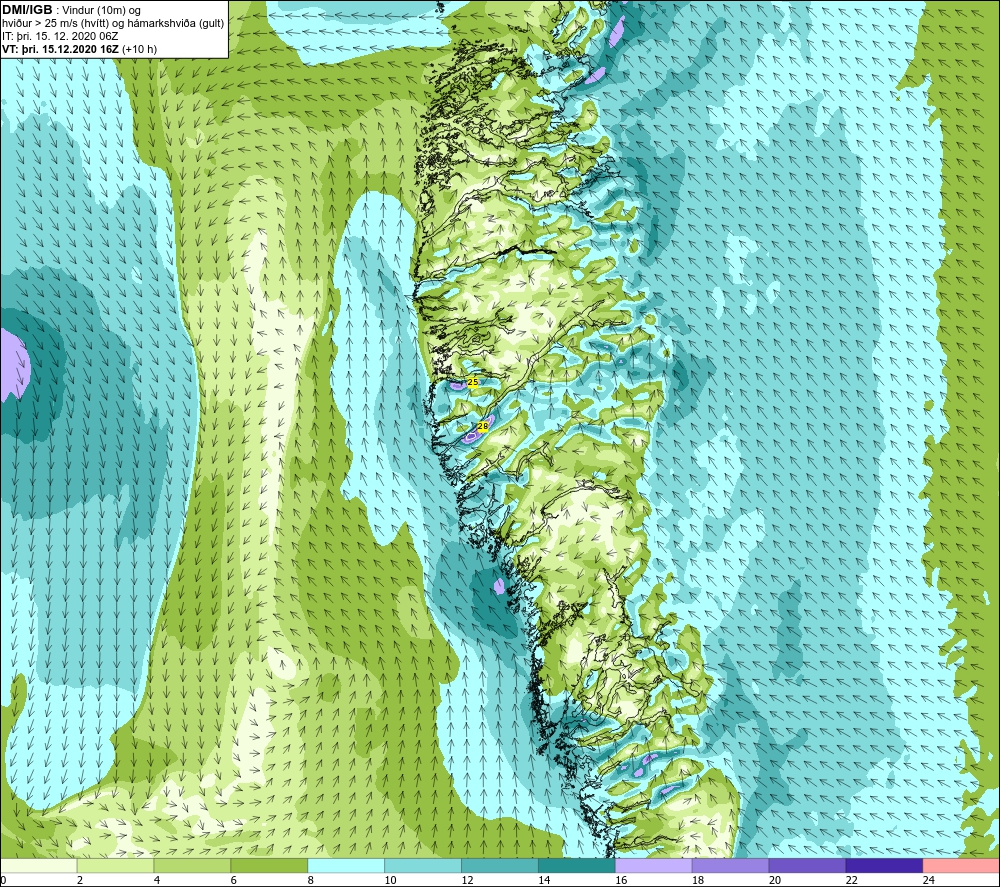Click legend scale number '0'
The height and width of the screenshot is (887, 1000).
pyautogui.click(x=3, y=880)
